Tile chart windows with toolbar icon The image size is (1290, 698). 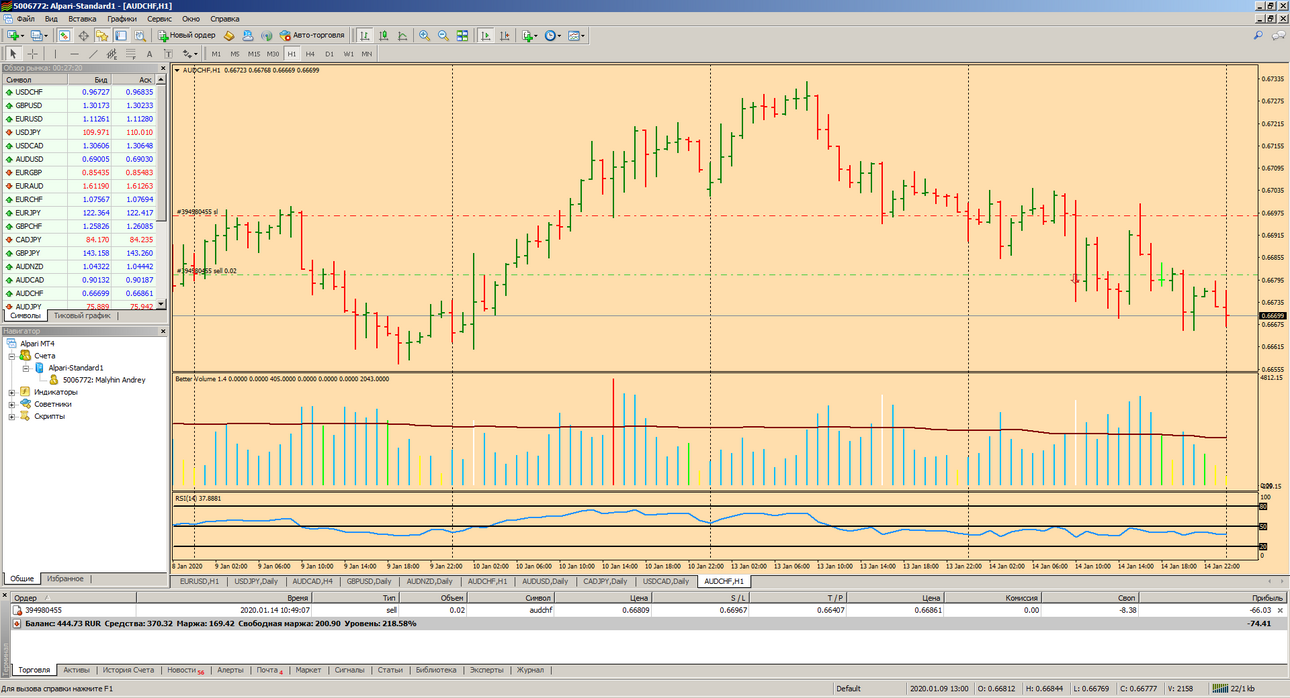(x=462, y=35)
